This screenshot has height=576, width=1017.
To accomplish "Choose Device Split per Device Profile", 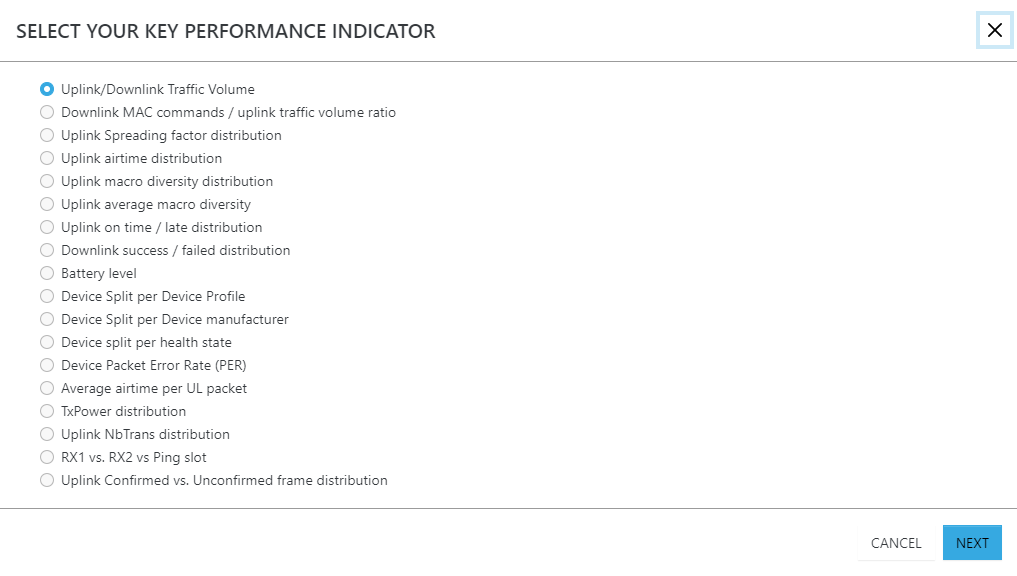I will pos(47,296).
